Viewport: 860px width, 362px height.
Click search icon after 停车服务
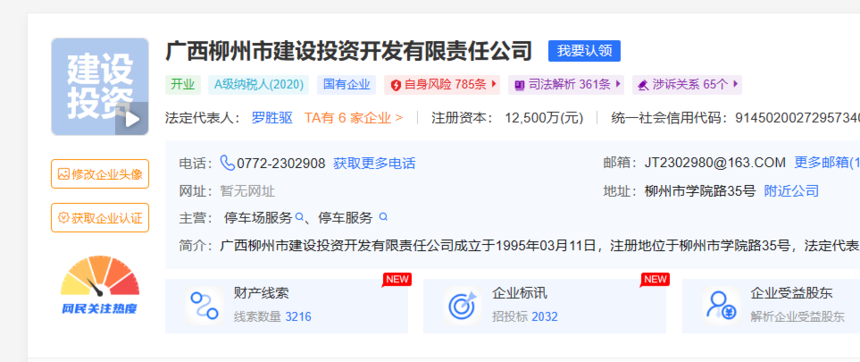click(383, 217)
